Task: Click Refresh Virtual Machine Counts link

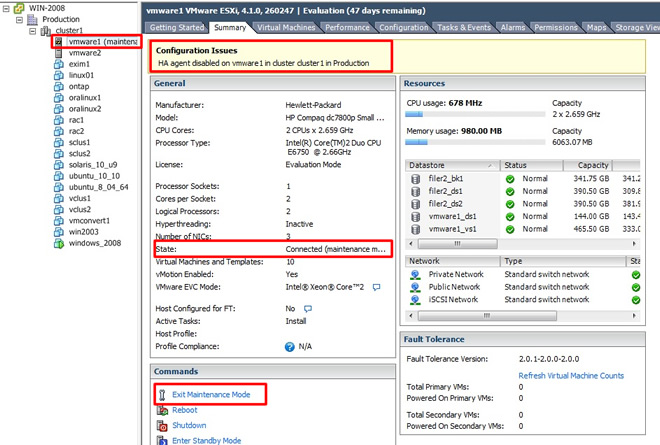Action: (x=571, y=375)
